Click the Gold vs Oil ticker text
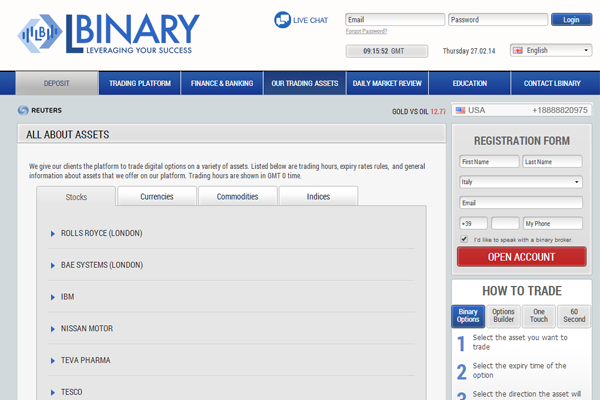This screenshot has width=600, height=400. tap(419, 111)
